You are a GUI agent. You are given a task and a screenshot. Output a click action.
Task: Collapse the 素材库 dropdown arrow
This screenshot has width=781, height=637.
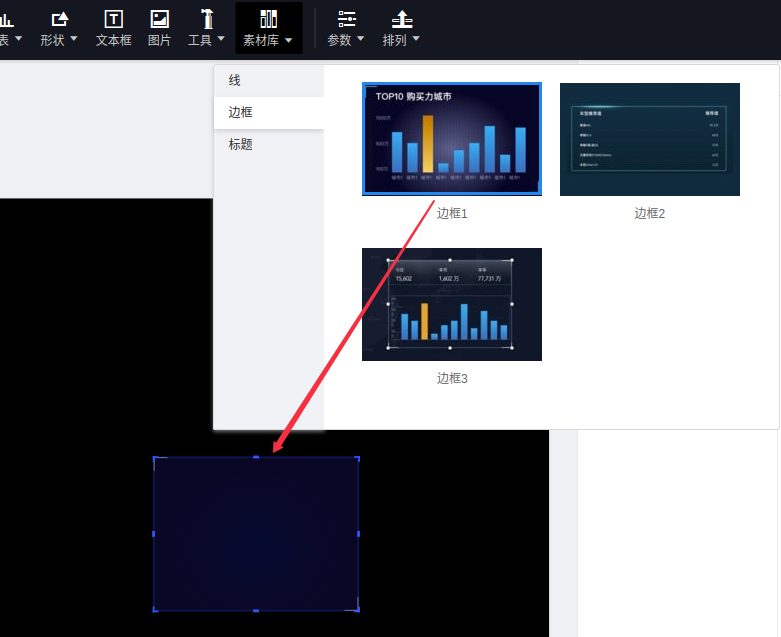(x=289, y=41)
